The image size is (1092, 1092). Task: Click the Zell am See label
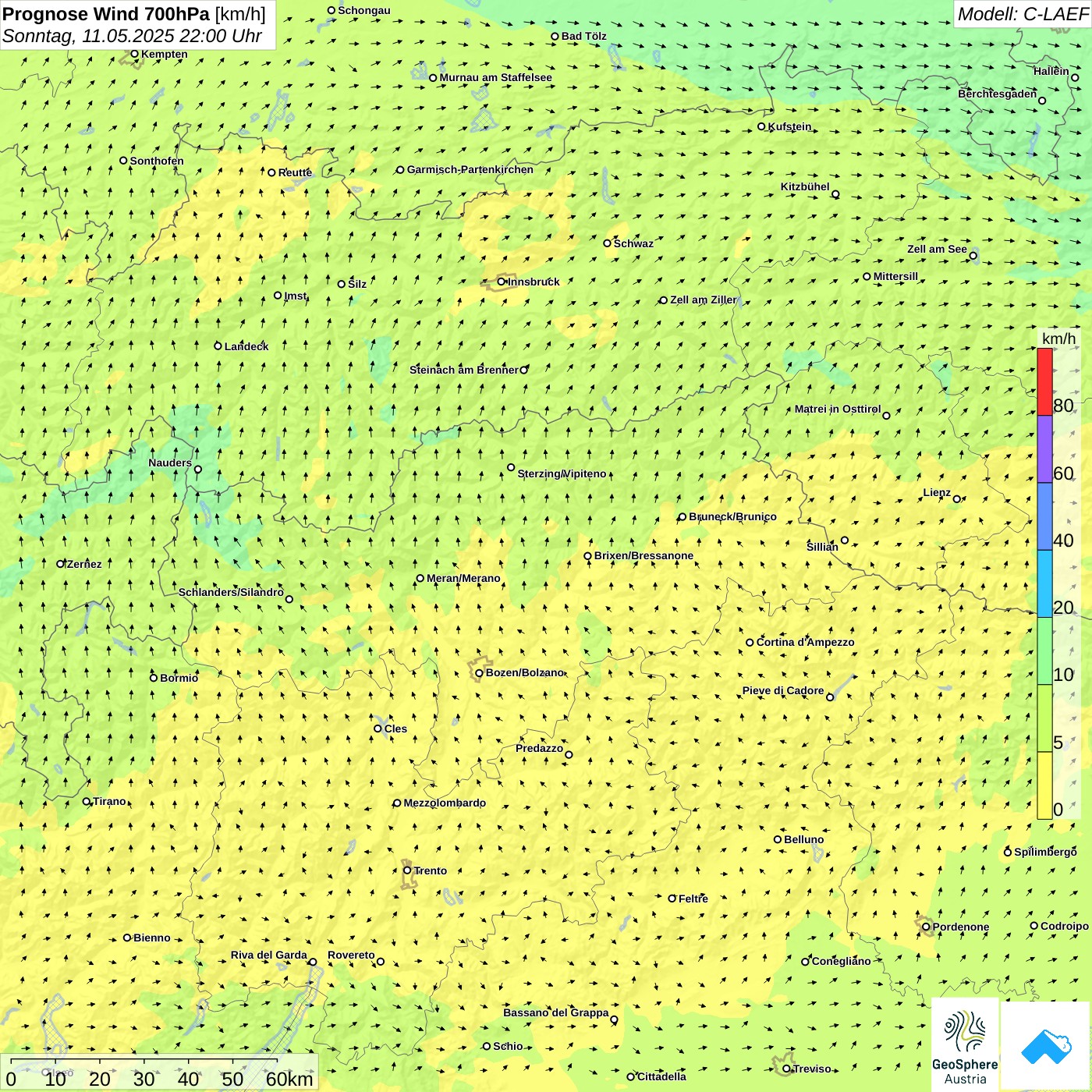[x=937, y=249]
